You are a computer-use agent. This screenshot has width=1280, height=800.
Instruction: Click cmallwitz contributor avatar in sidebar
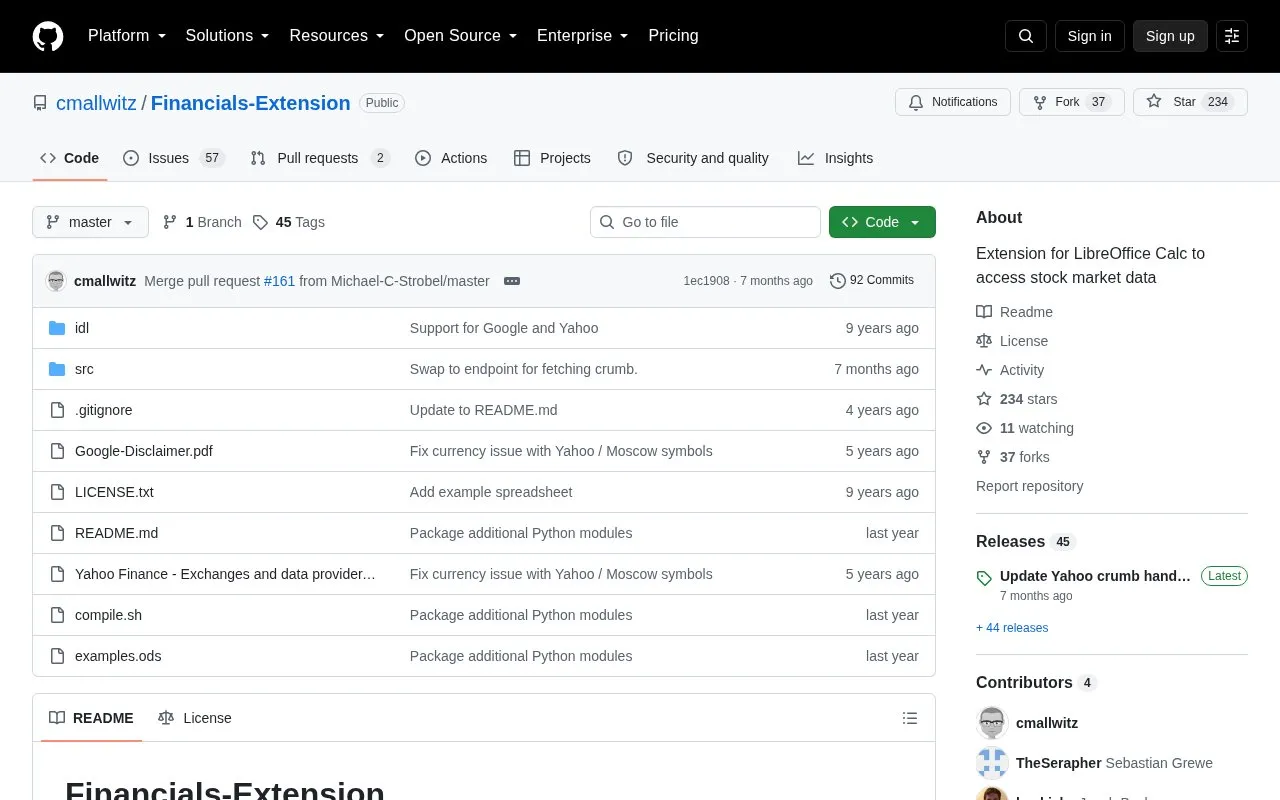pyautogui.click(x=992, y=723)
